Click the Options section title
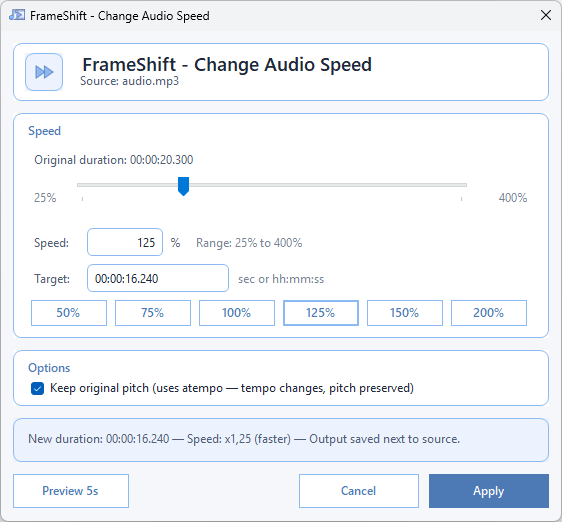The width and height of the screenshot is (562, 522). 49,368
